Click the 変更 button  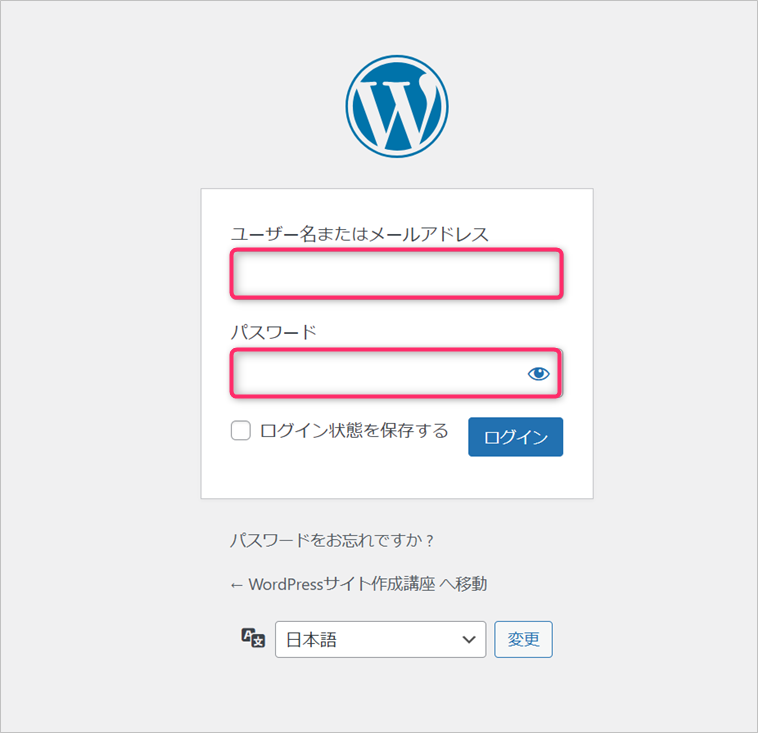click(523, 640)
